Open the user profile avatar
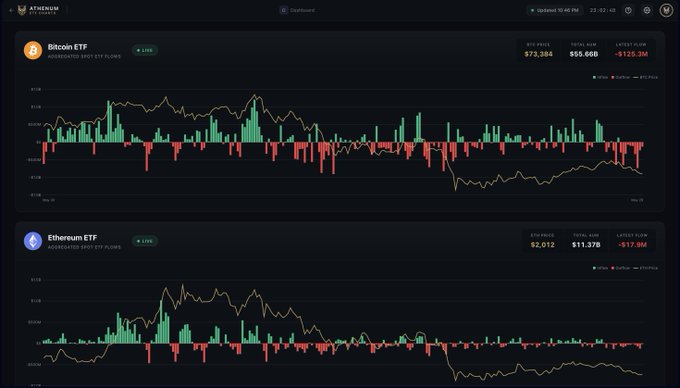 666,10
